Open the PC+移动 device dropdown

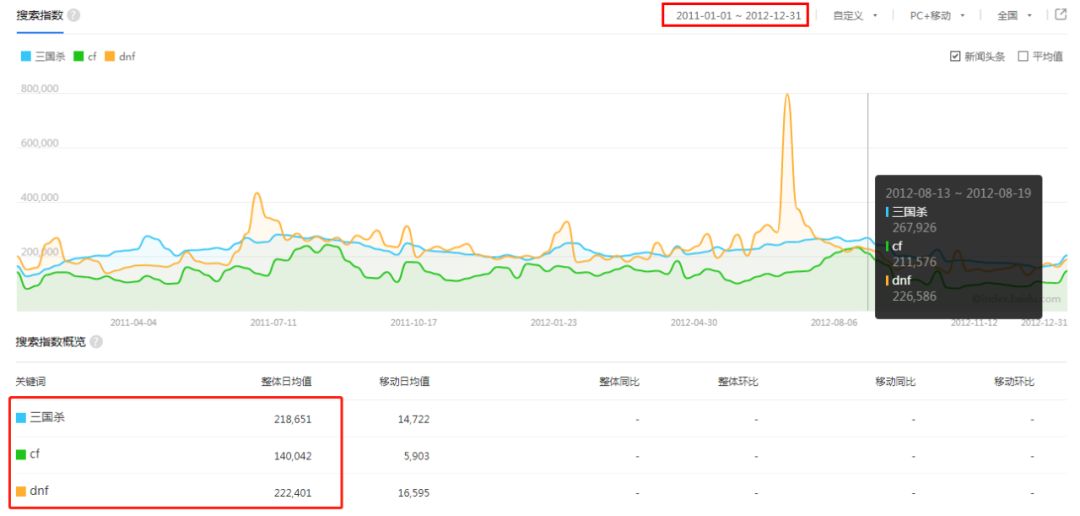pyautogui.click(x=937, y=15)
